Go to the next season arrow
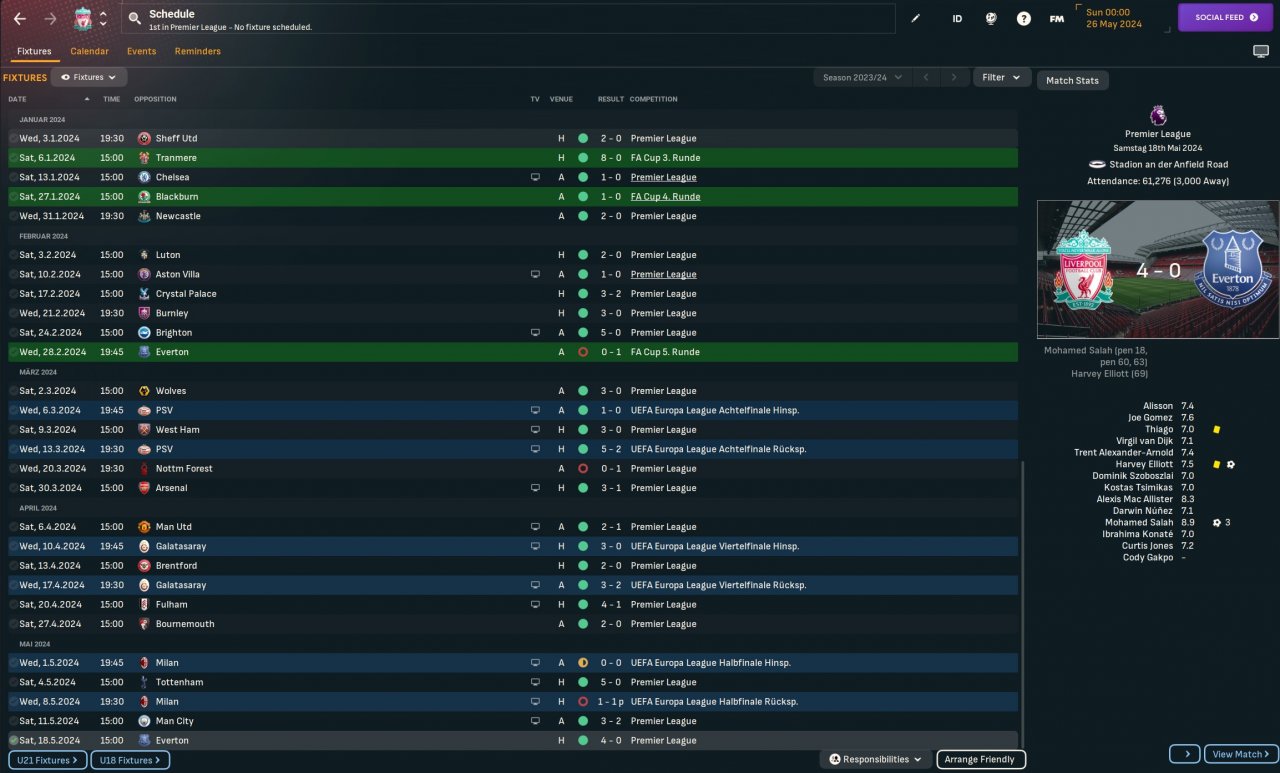 955,77
